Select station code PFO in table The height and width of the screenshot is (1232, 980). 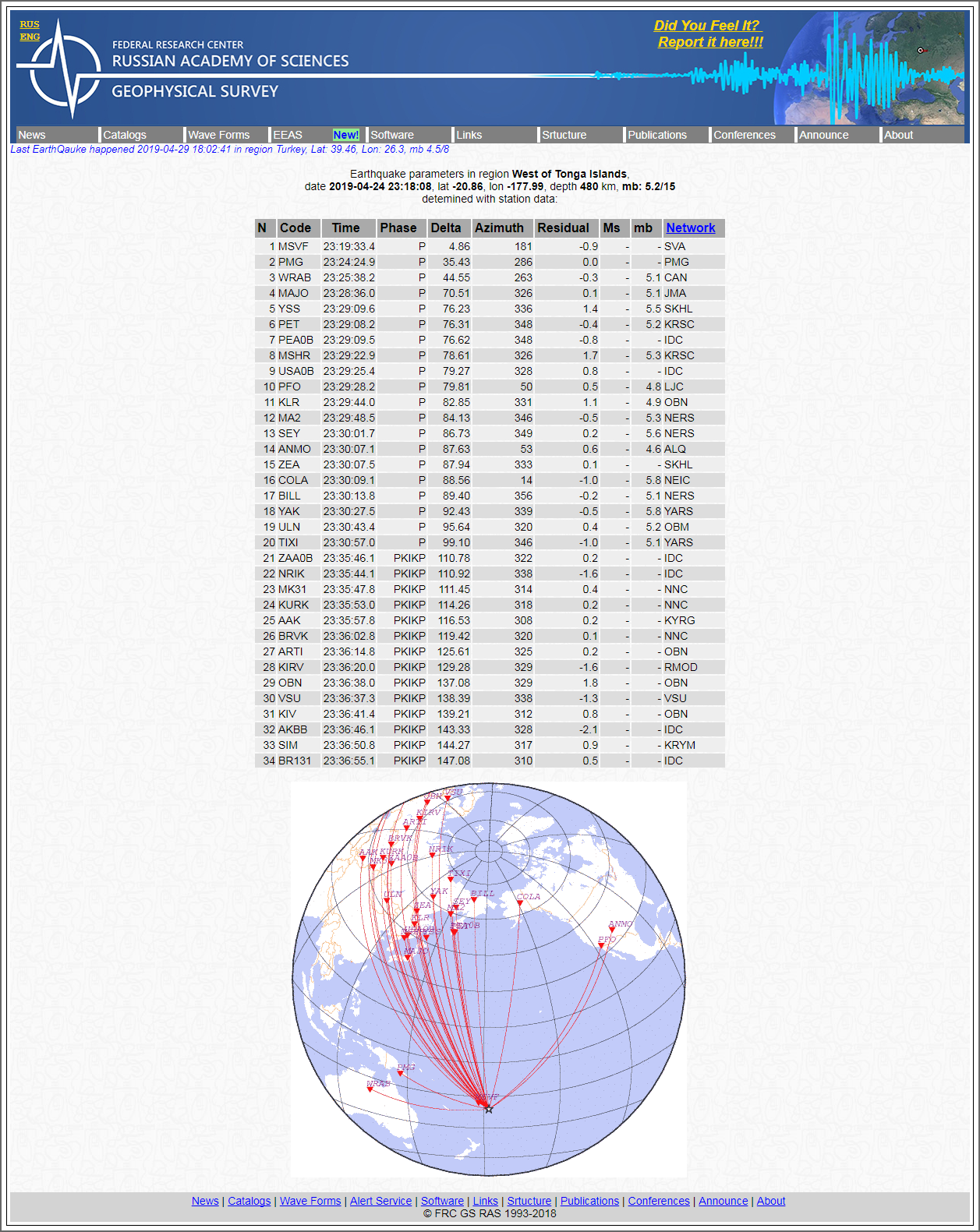[289, 387]
